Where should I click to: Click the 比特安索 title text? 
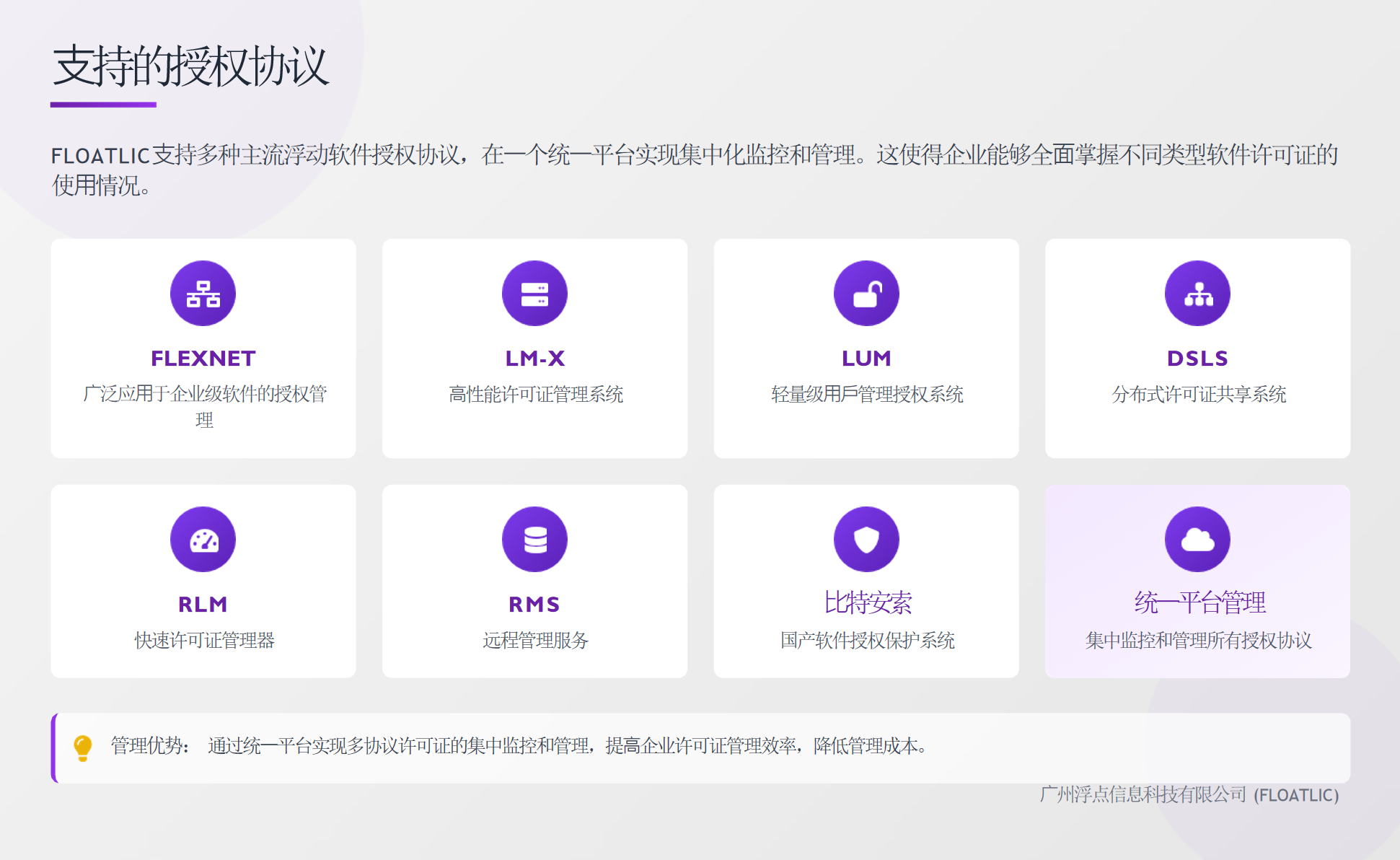[x=868, y=602]
